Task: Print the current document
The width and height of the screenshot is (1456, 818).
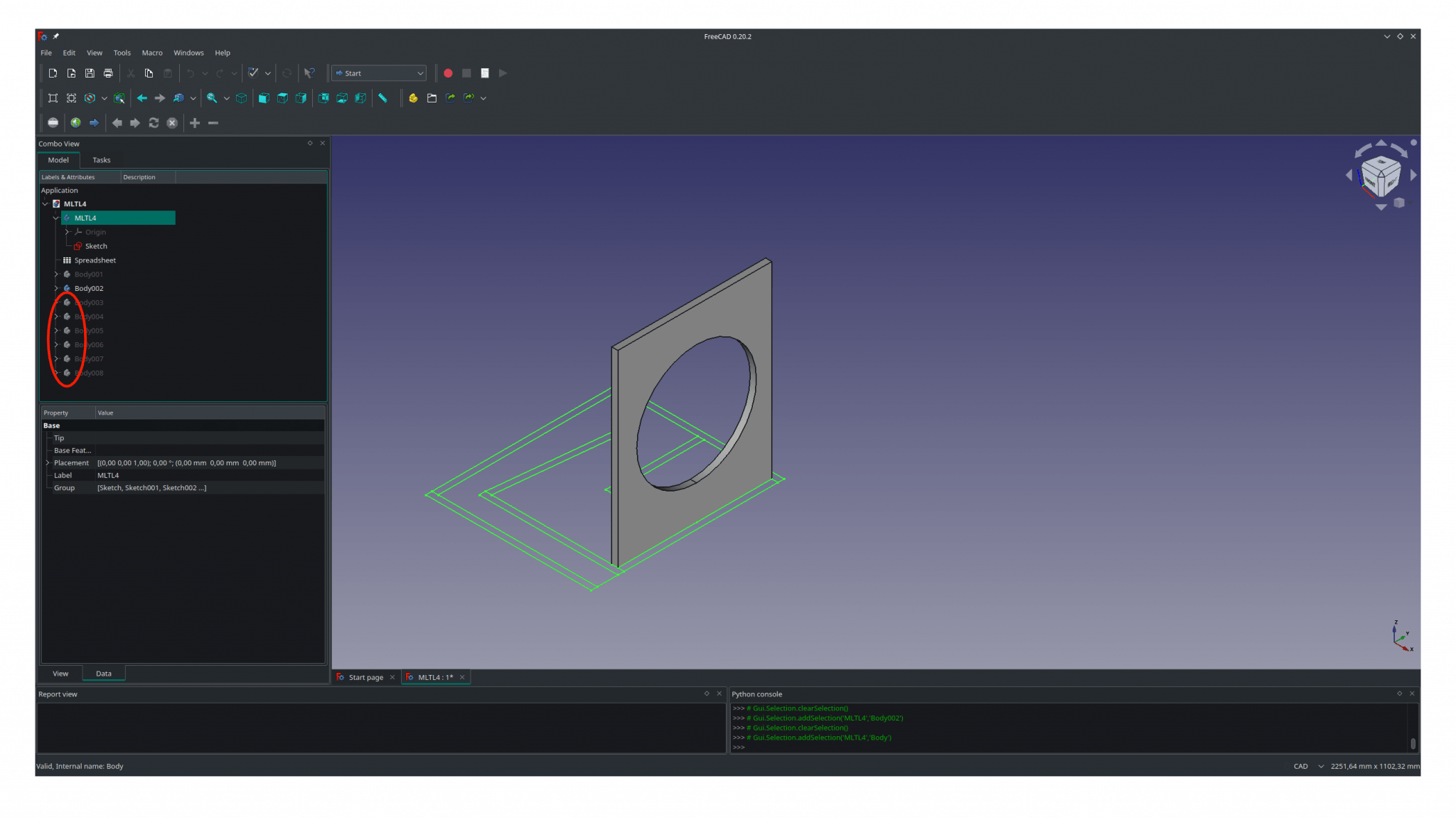Action: point(108,73)
